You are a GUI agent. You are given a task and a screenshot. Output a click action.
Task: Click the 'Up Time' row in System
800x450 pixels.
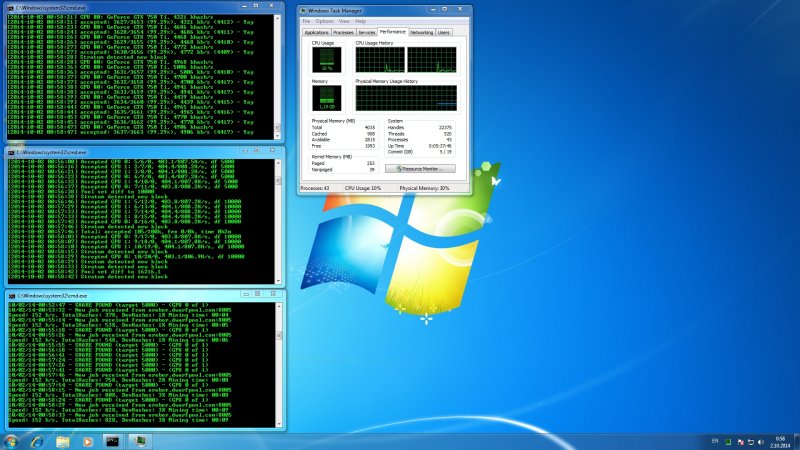tap(419, 146)
